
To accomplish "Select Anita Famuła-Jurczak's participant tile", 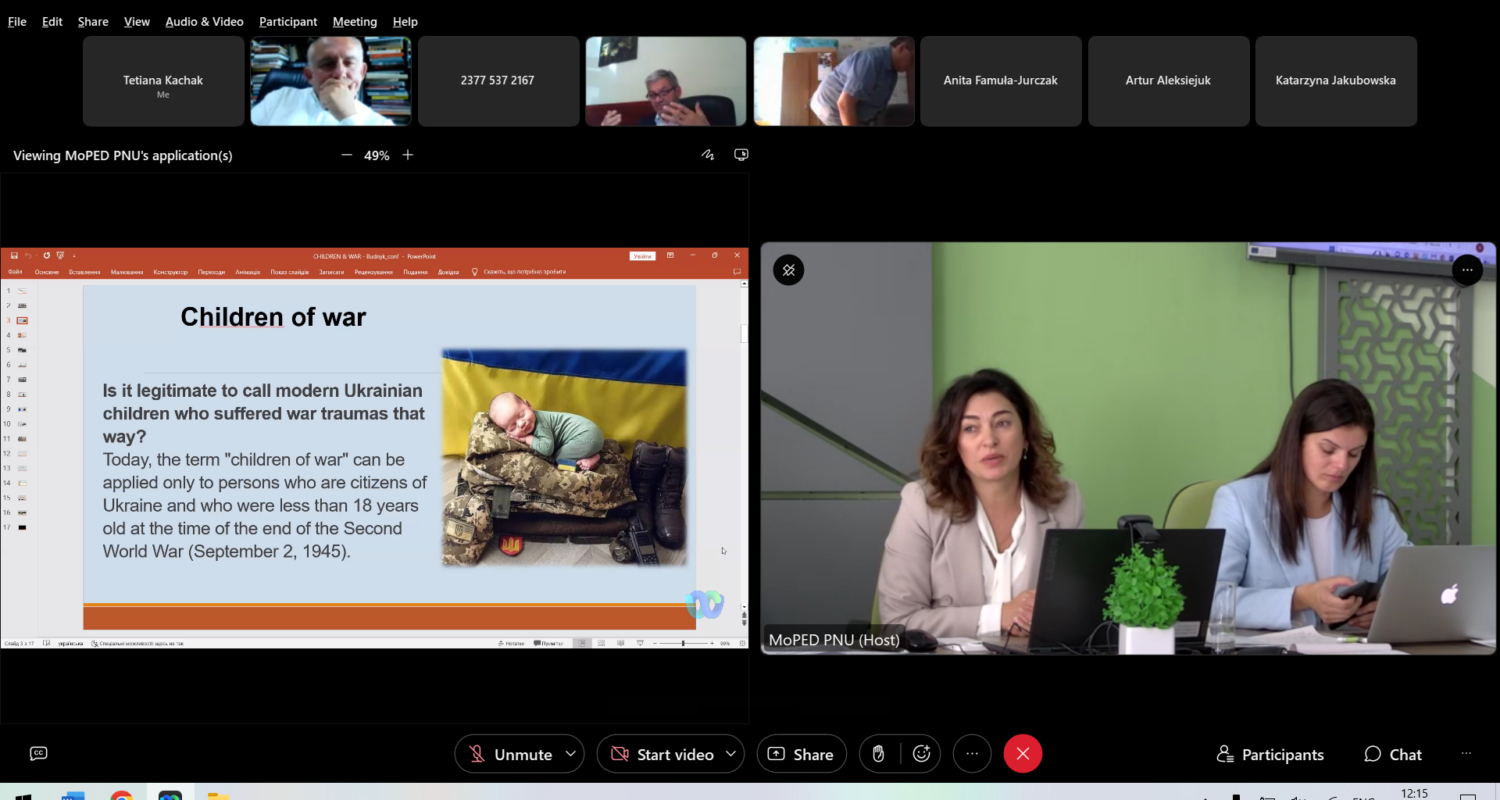I will click(x=1001, y=81).
